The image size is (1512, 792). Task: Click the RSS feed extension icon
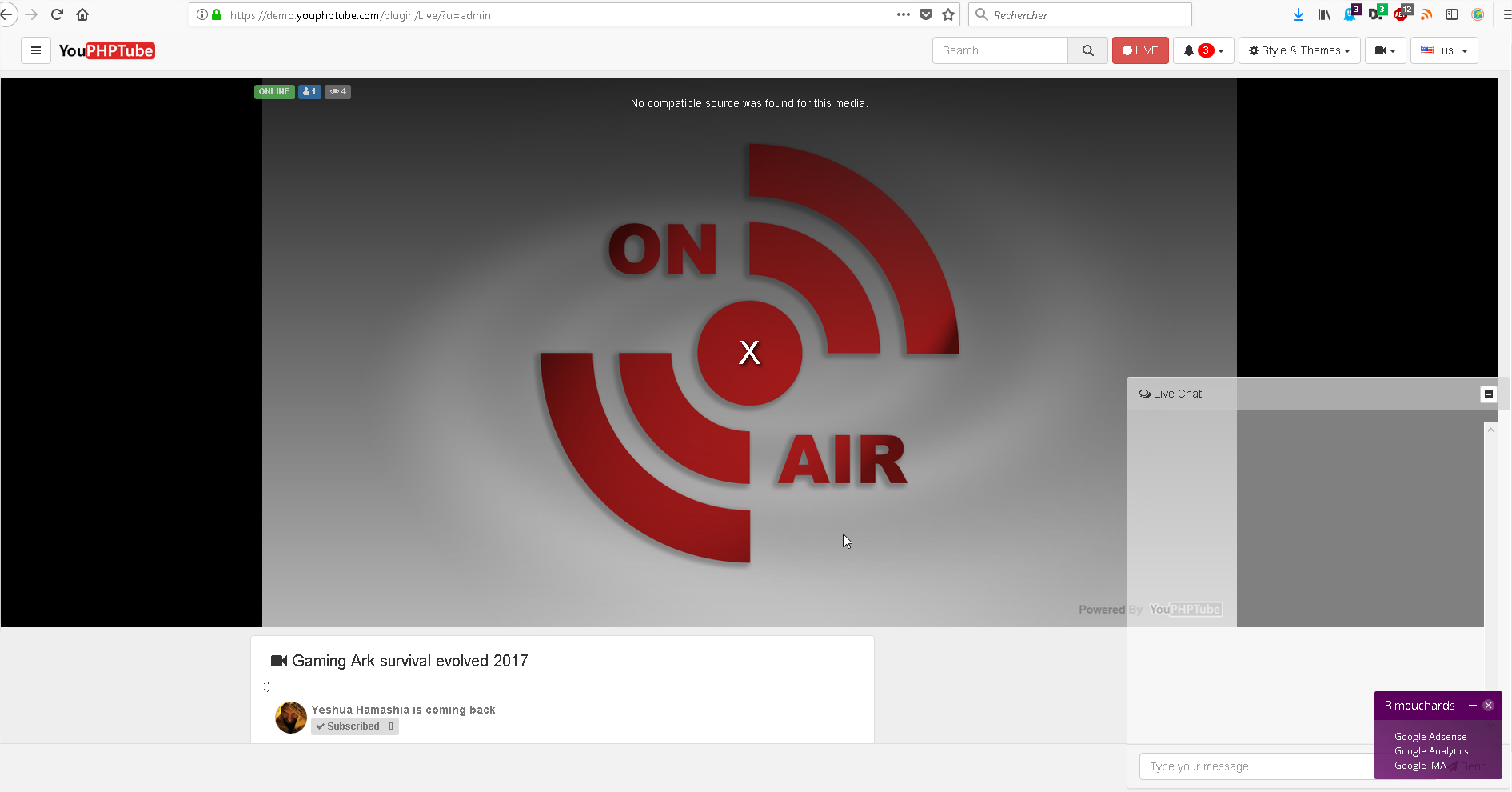pos(1427,14)
